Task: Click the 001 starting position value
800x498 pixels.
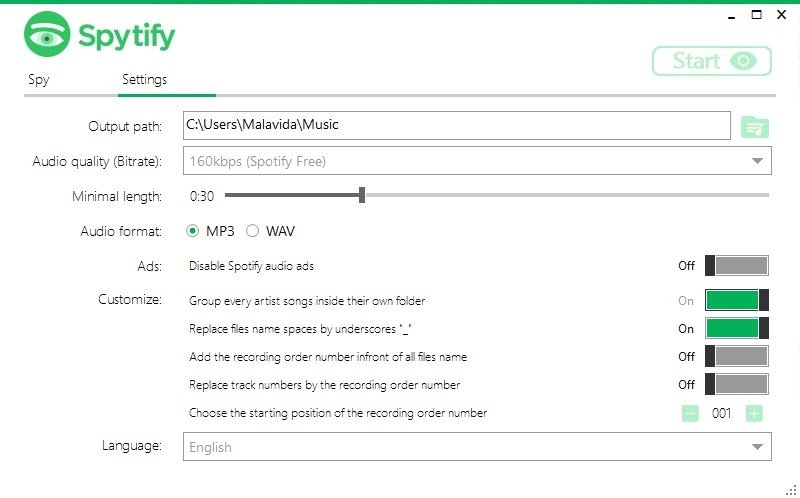Action: pos(721,413)
